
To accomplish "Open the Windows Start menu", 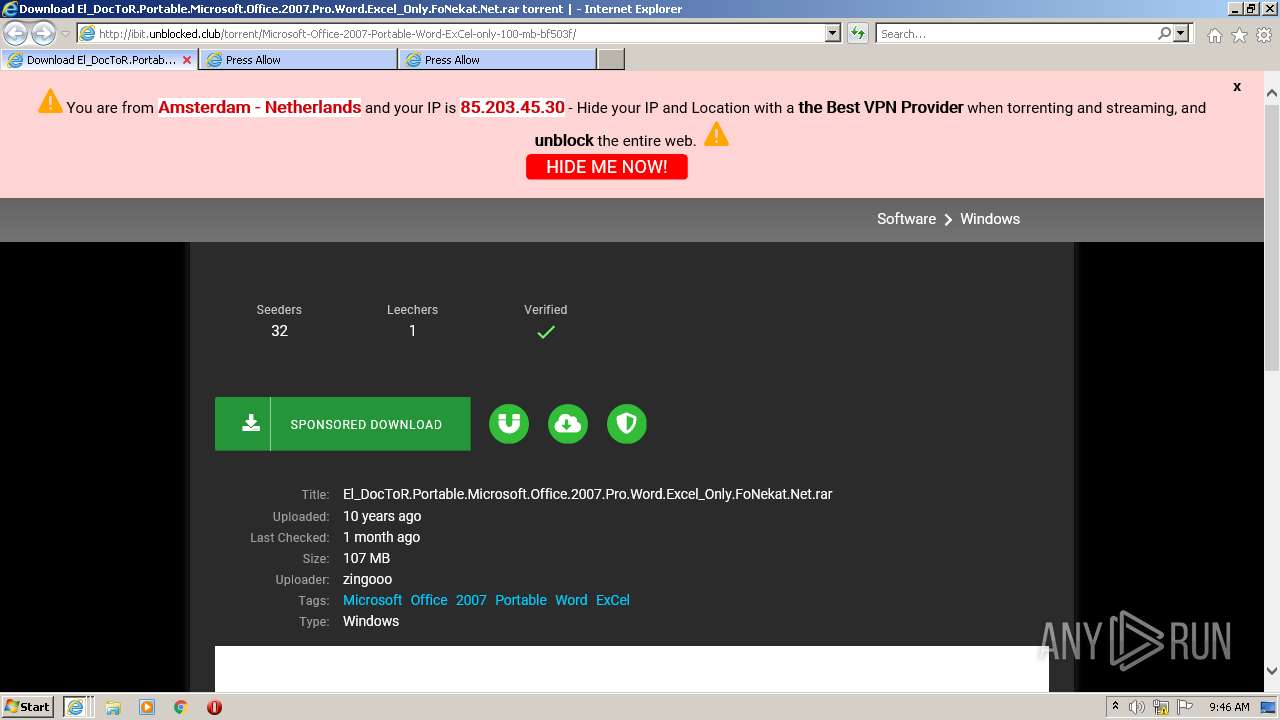I will [28, 707].
